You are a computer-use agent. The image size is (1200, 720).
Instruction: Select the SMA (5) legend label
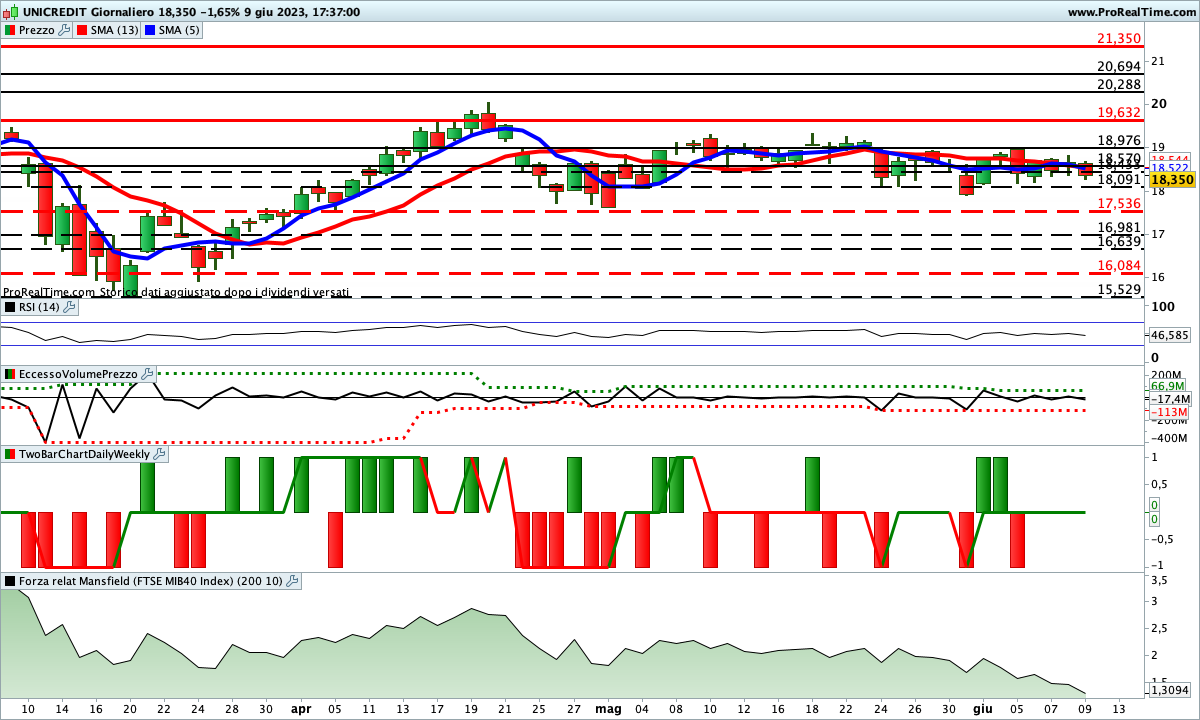click(179, 30)
